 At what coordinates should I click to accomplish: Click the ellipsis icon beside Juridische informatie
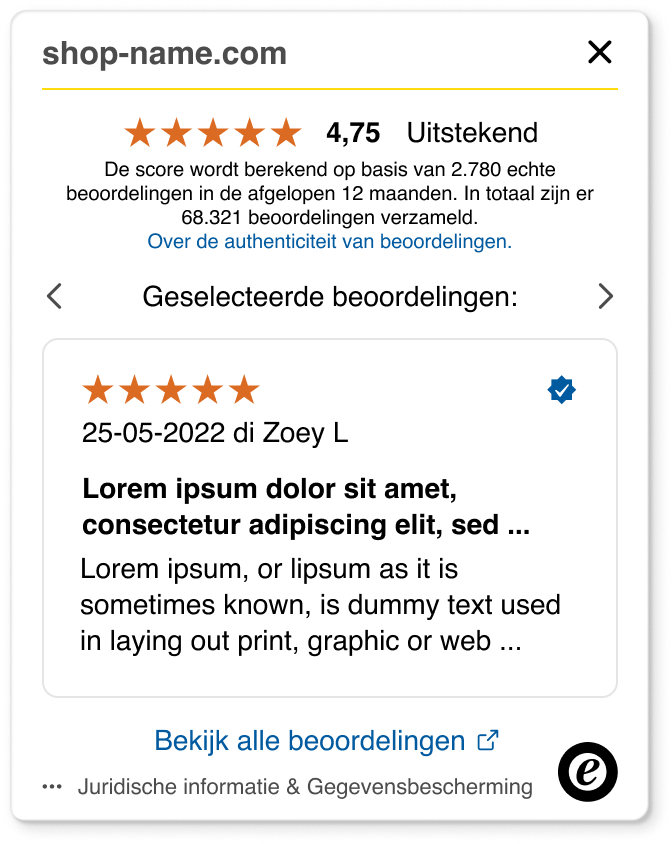tap(50, 786)
